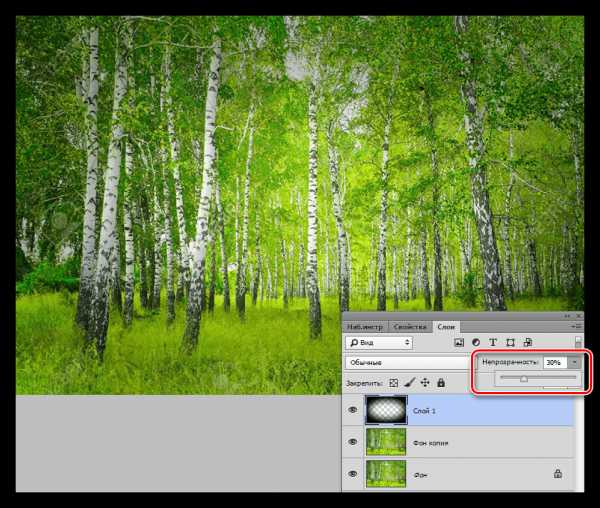Select the Слой 1 layer name

click(424, 411)
